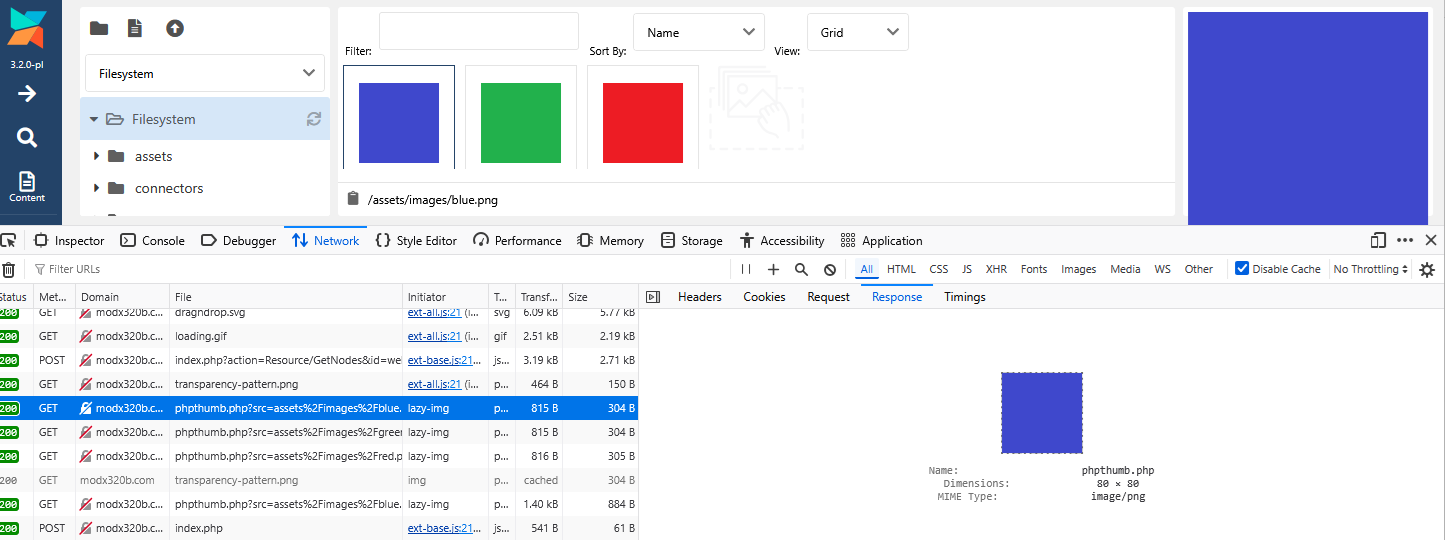Screen dimensions: 1445x540
Task: Switch to the Console devtools tab
Action: point(153,241)
